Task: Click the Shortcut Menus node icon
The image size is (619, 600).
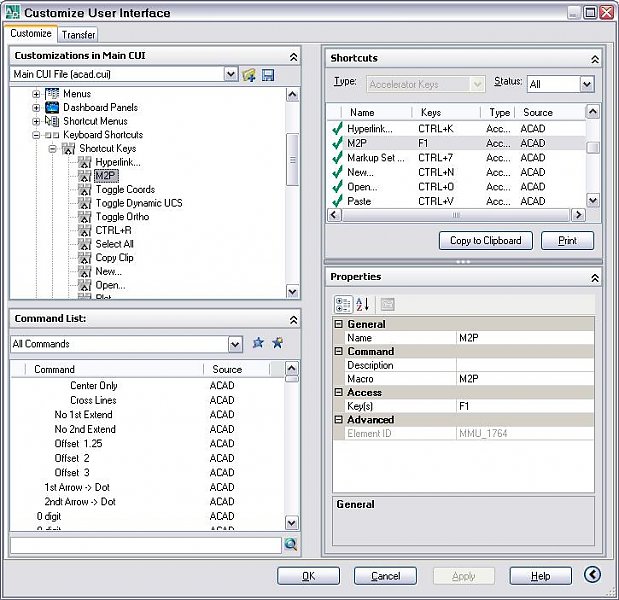Action: tap(52, 121)
